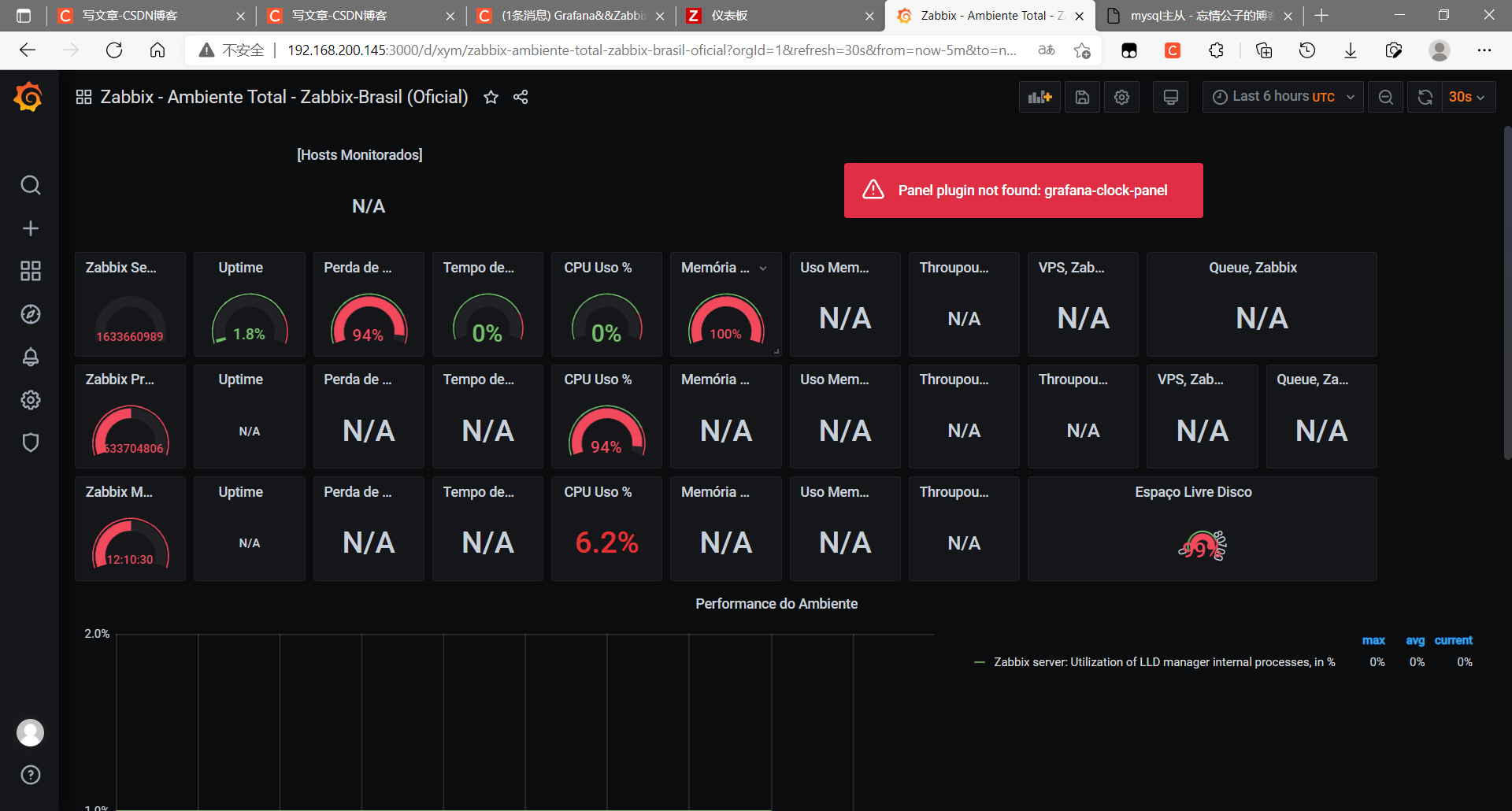Open the Dashboards grid icon in sidebar
Image resolution: width=1512 pixels, height=811 pixels.
(30, 270)
